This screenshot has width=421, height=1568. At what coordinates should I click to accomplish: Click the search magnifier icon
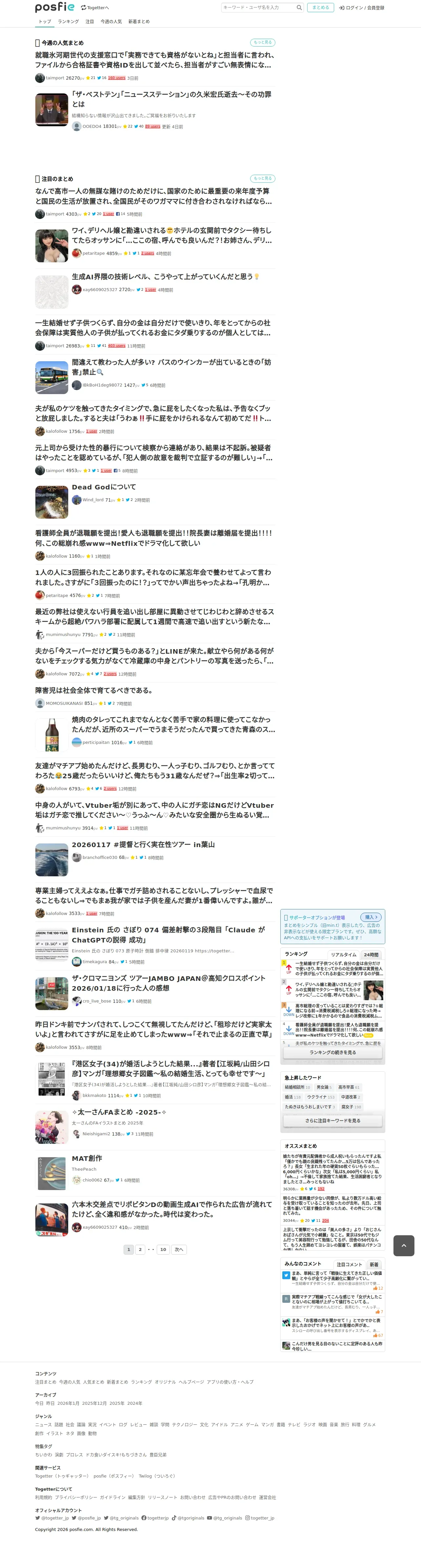(x=299, y=7)
